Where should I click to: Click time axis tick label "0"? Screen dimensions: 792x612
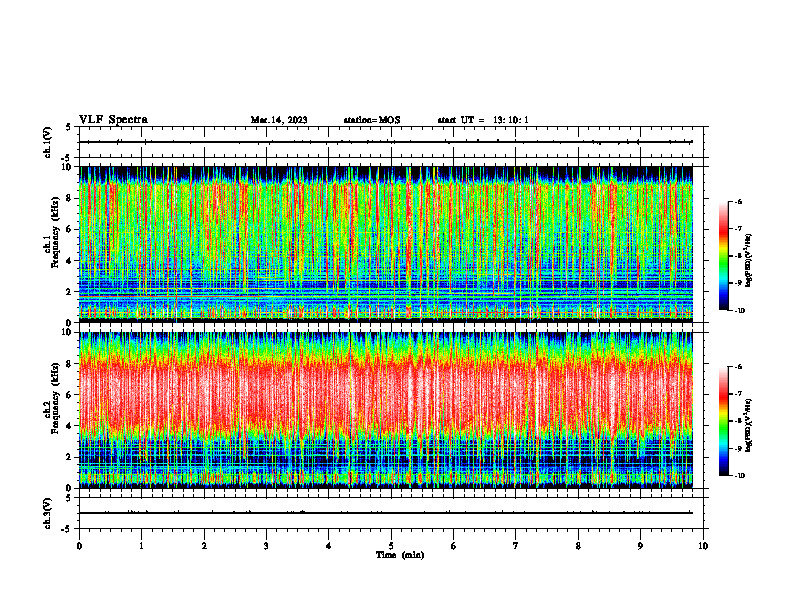pyautogui.click(x=79, y=546)
